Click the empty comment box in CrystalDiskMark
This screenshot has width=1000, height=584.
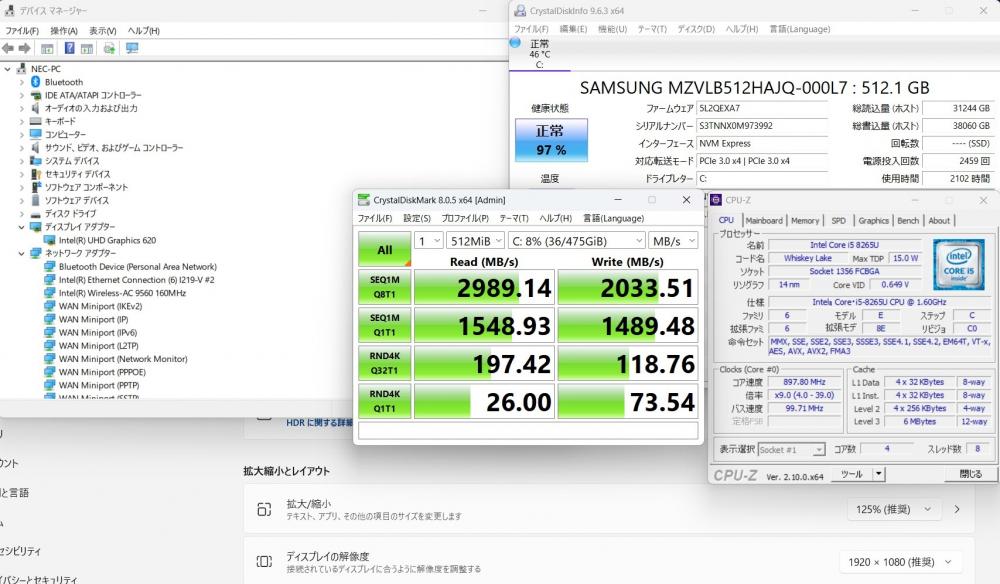point(528,431)
